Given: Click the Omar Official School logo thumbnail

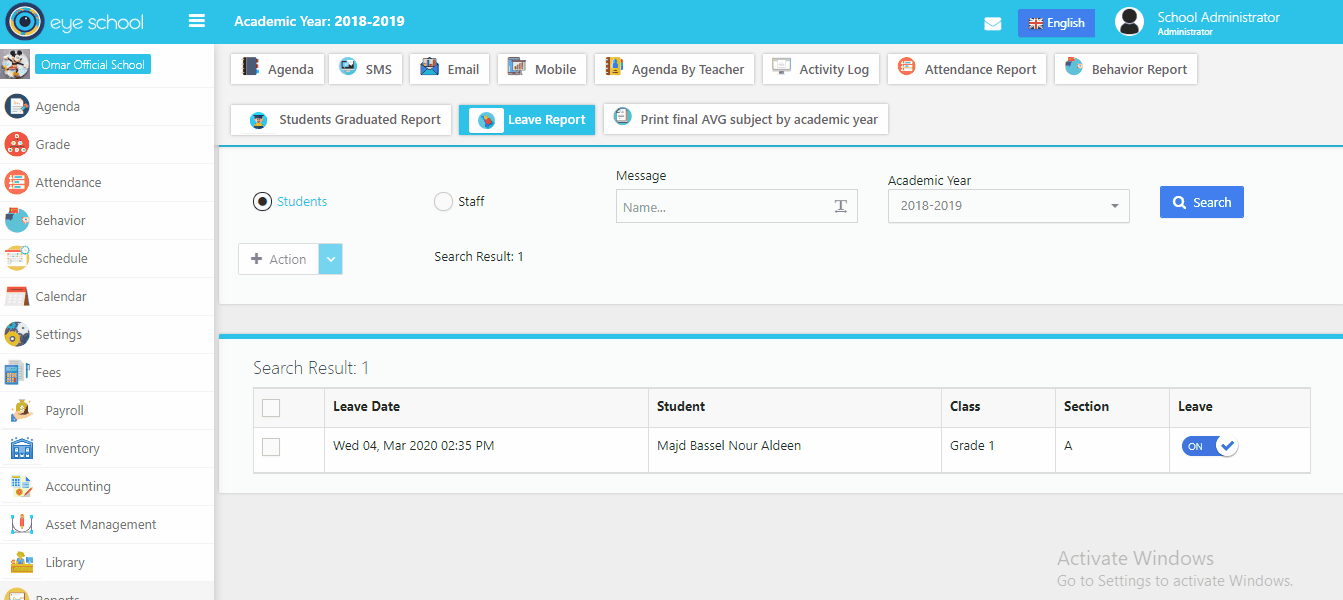Looking at the screenshot, I should [x=15, y=64].
